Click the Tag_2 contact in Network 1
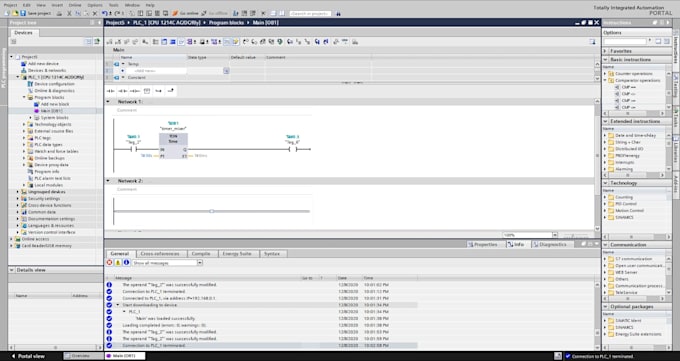 [x=134, y=149]
